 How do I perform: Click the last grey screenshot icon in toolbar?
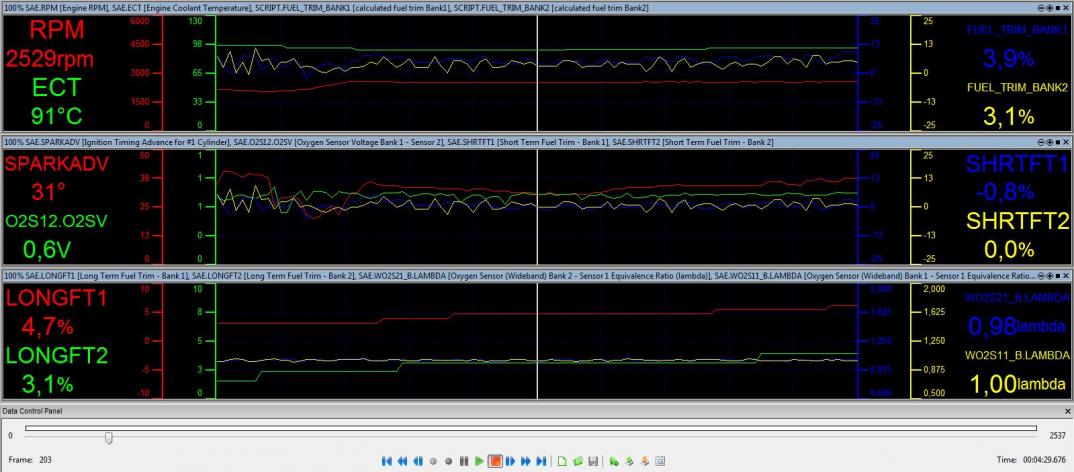tap(660, 461)
